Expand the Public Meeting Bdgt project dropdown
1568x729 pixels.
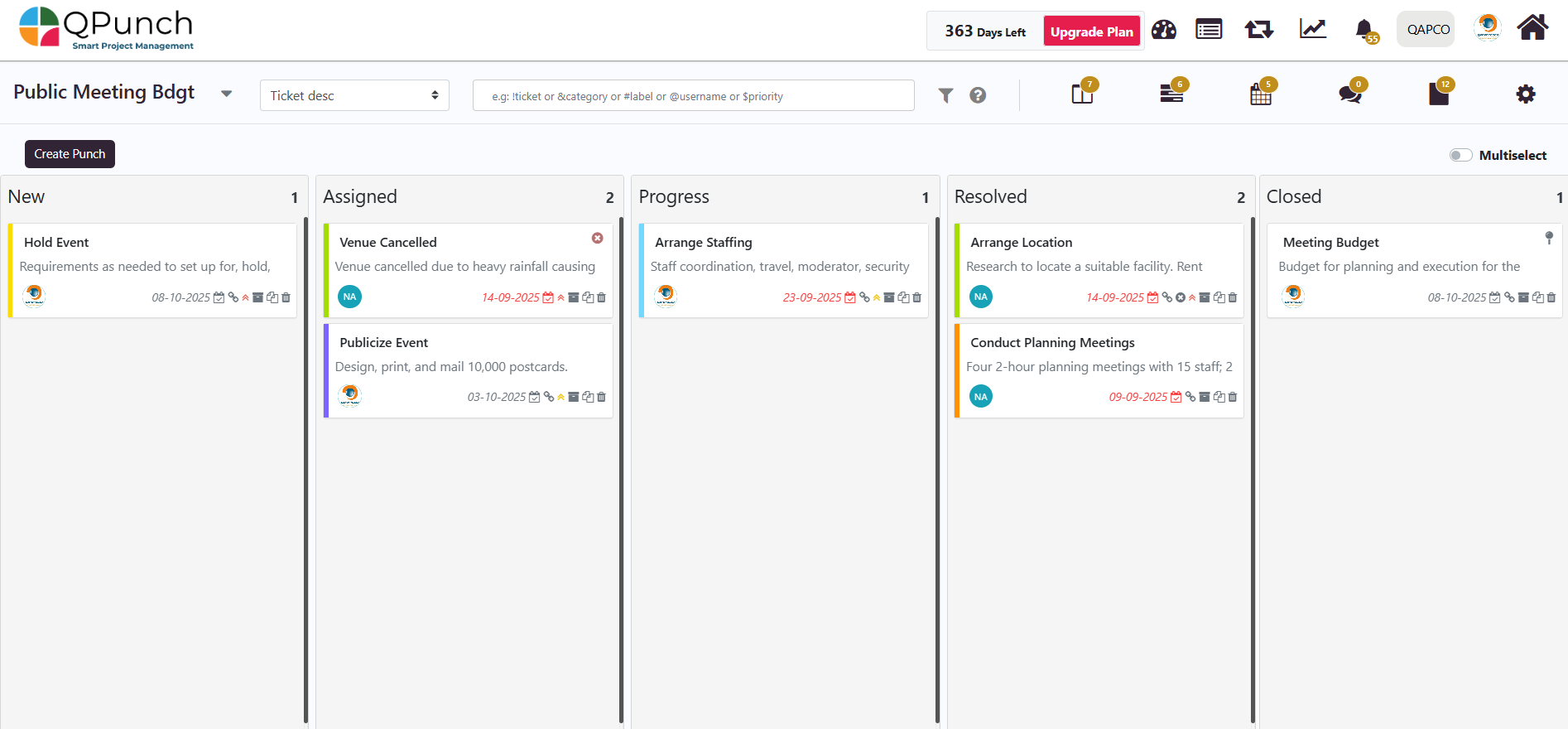pyautogui.click(x=226, y=94)
